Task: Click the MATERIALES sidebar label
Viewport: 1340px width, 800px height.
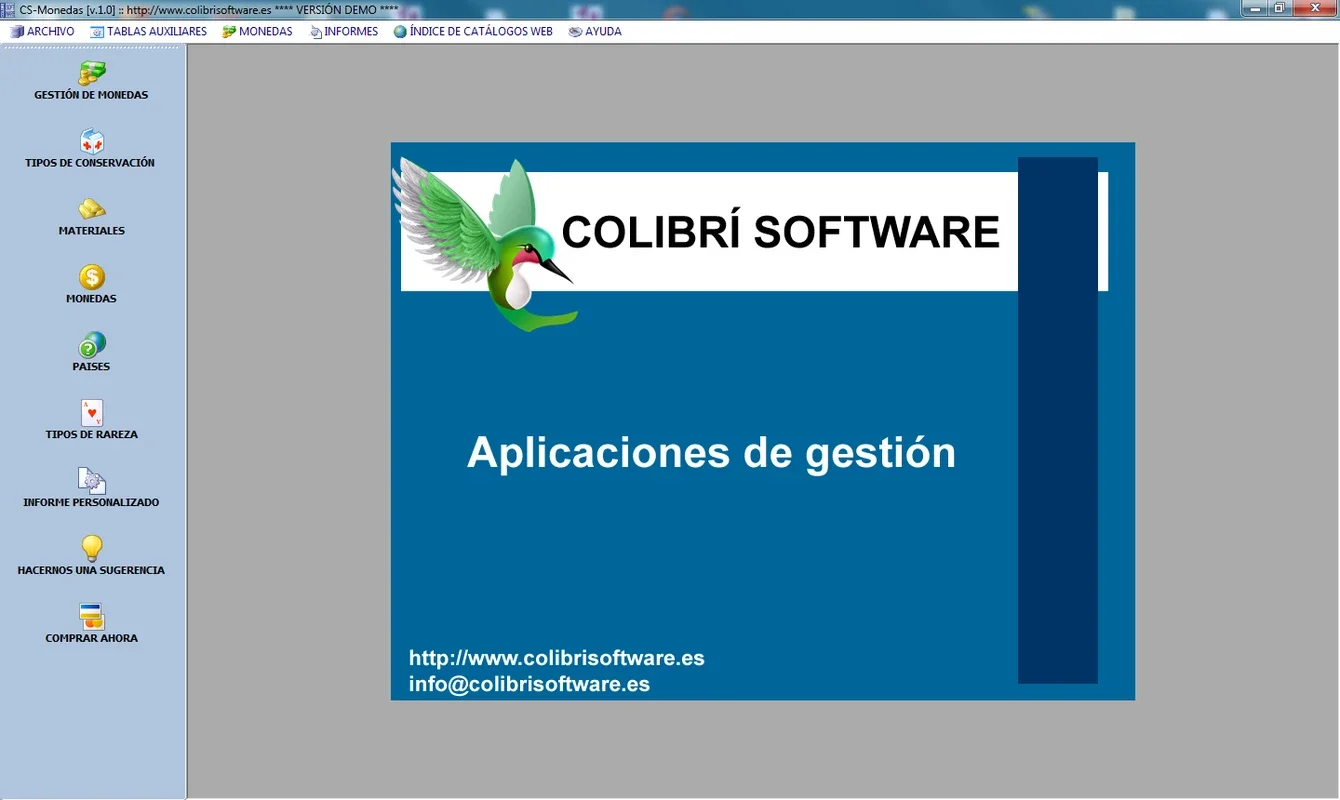Action: click(92, 231)
